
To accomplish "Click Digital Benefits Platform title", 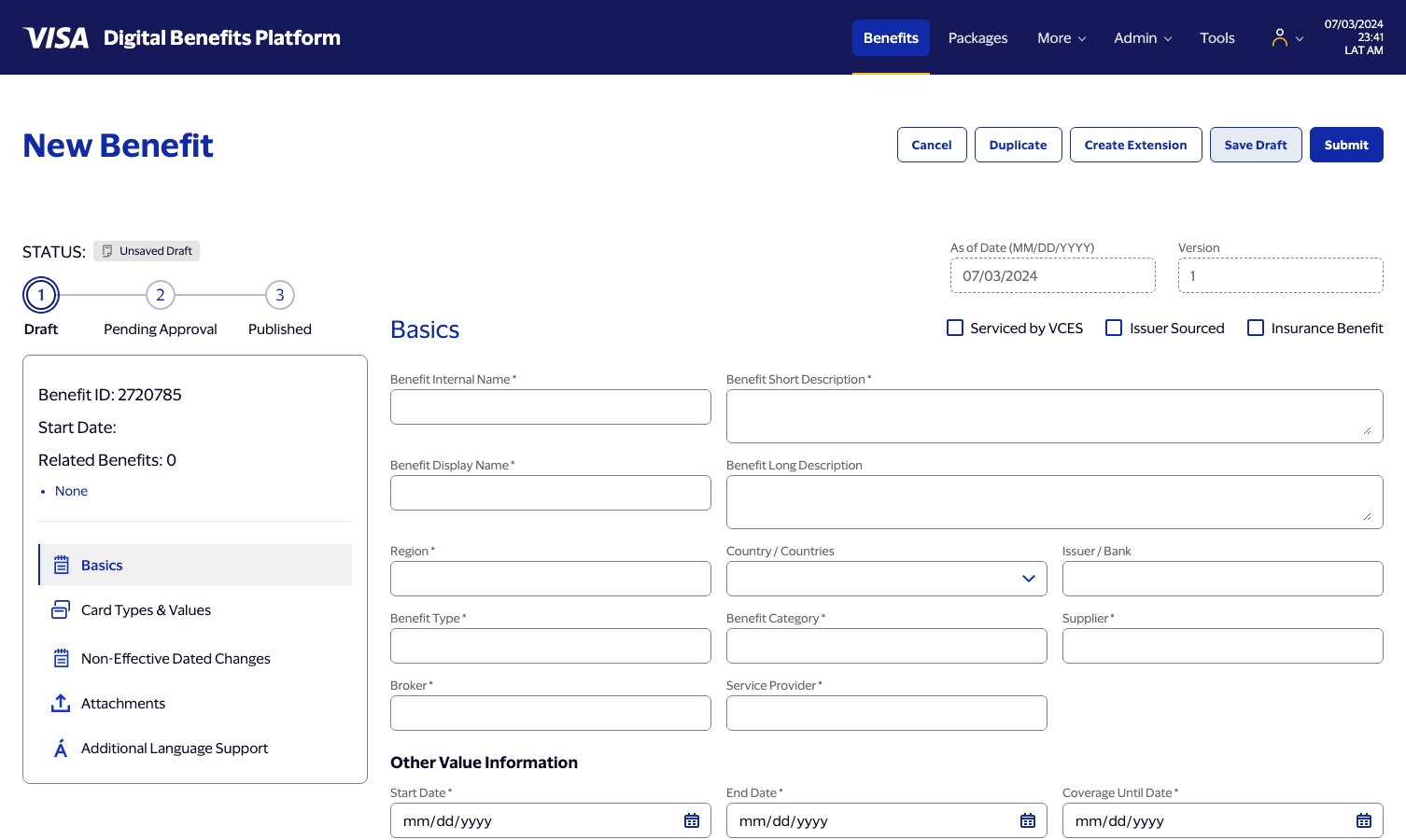I will 222,37.
